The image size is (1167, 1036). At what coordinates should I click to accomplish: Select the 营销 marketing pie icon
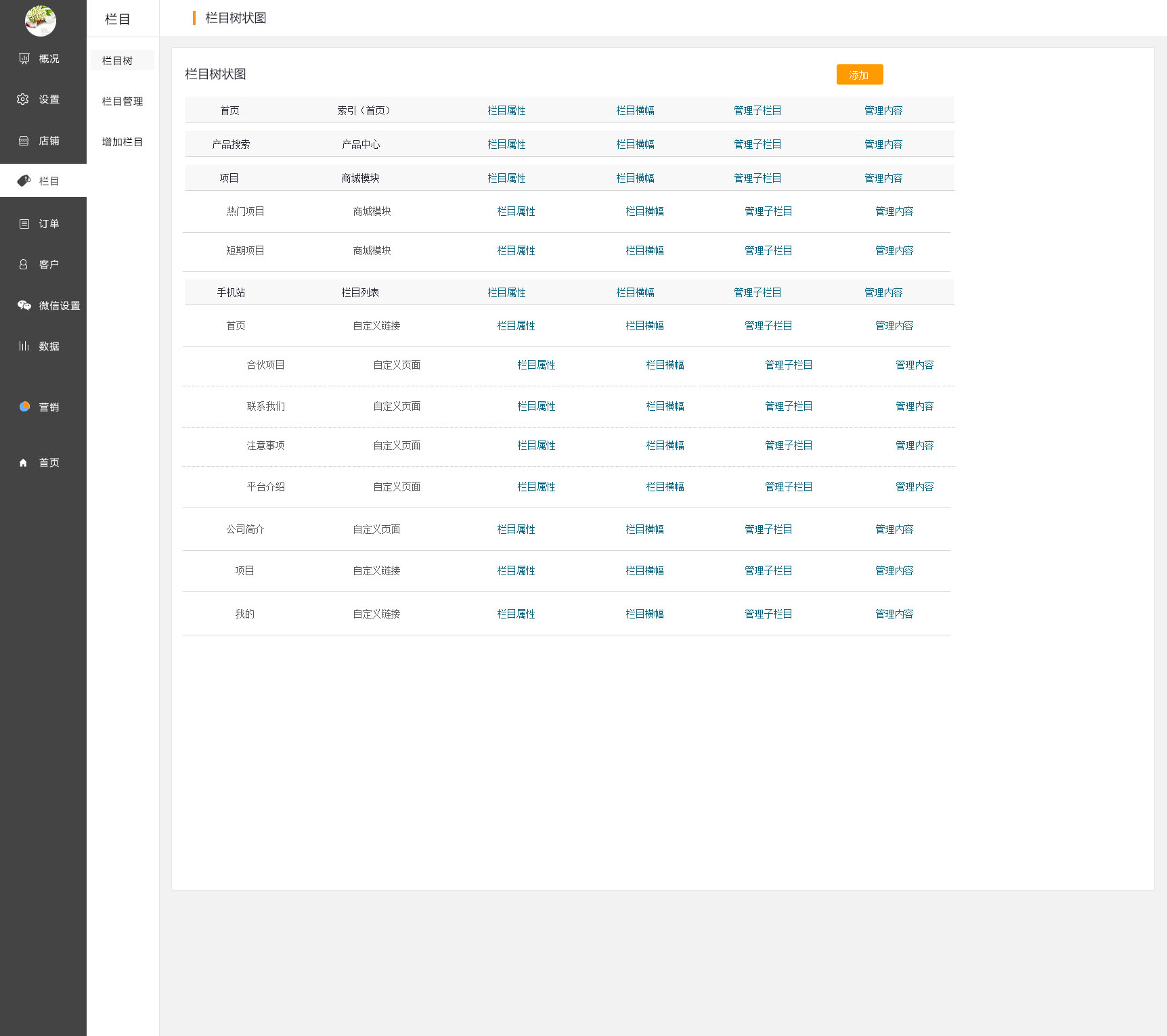pos(24,407)
